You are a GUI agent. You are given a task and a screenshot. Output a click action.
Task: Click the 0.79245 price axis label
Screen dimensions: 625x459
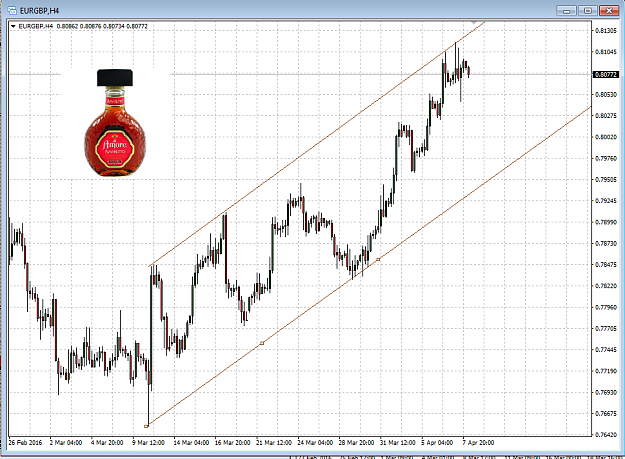[605, 201]
